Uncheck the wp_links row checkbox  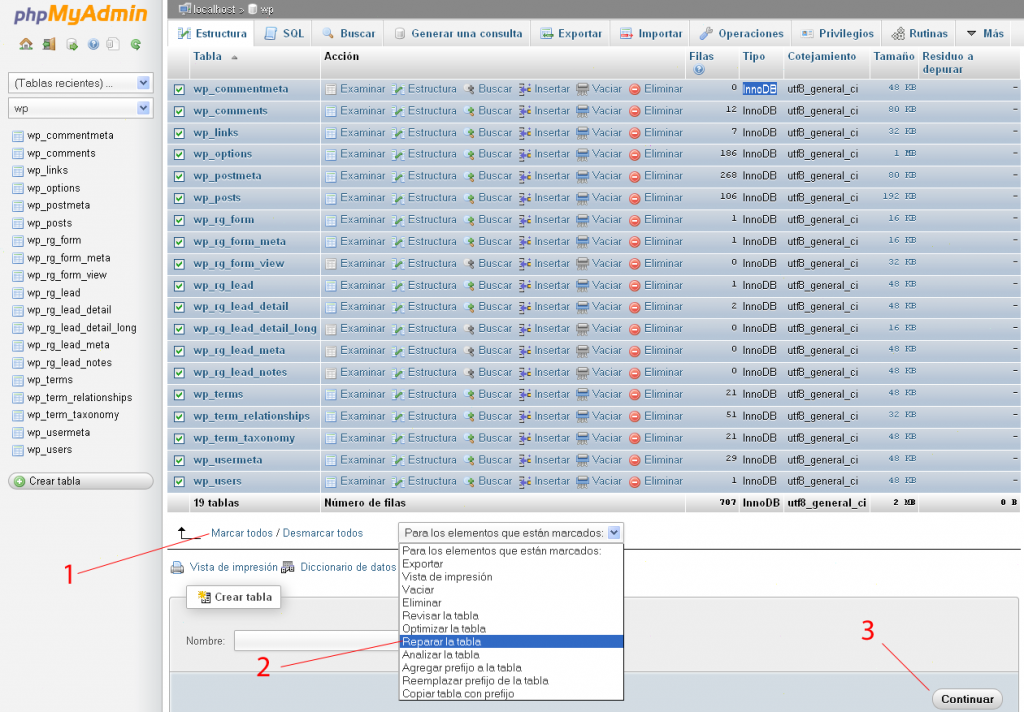point(179,133)
